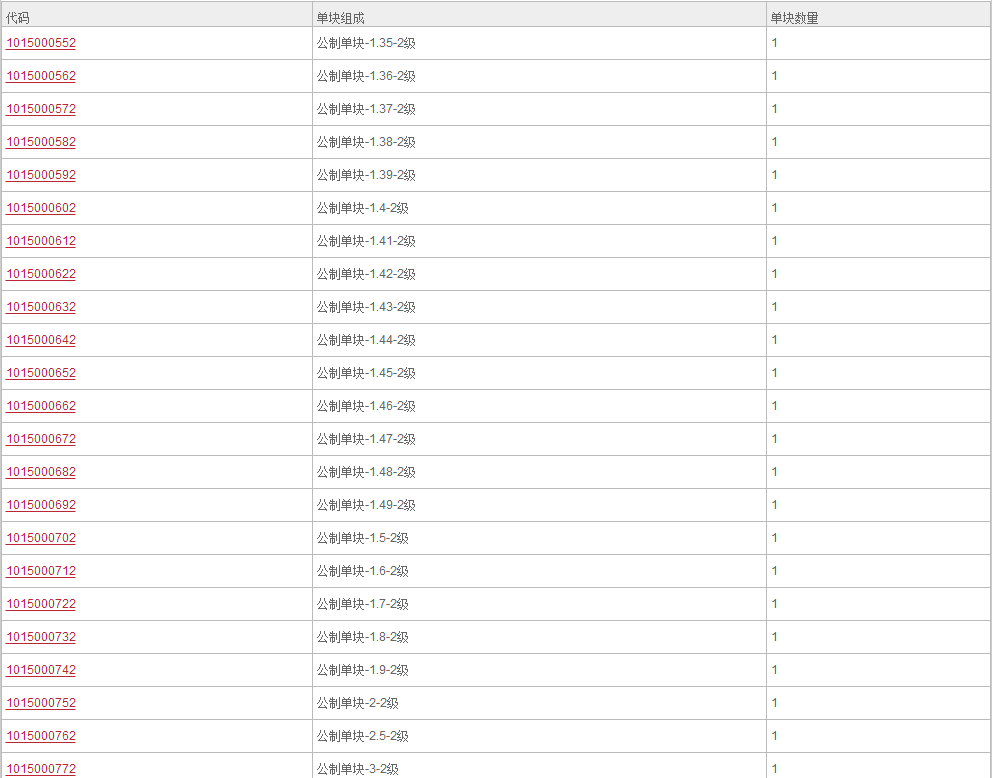The image size is (993, 778).
Task: Select cell 公制单块-1.48-2级
Action: coord(539,472)
